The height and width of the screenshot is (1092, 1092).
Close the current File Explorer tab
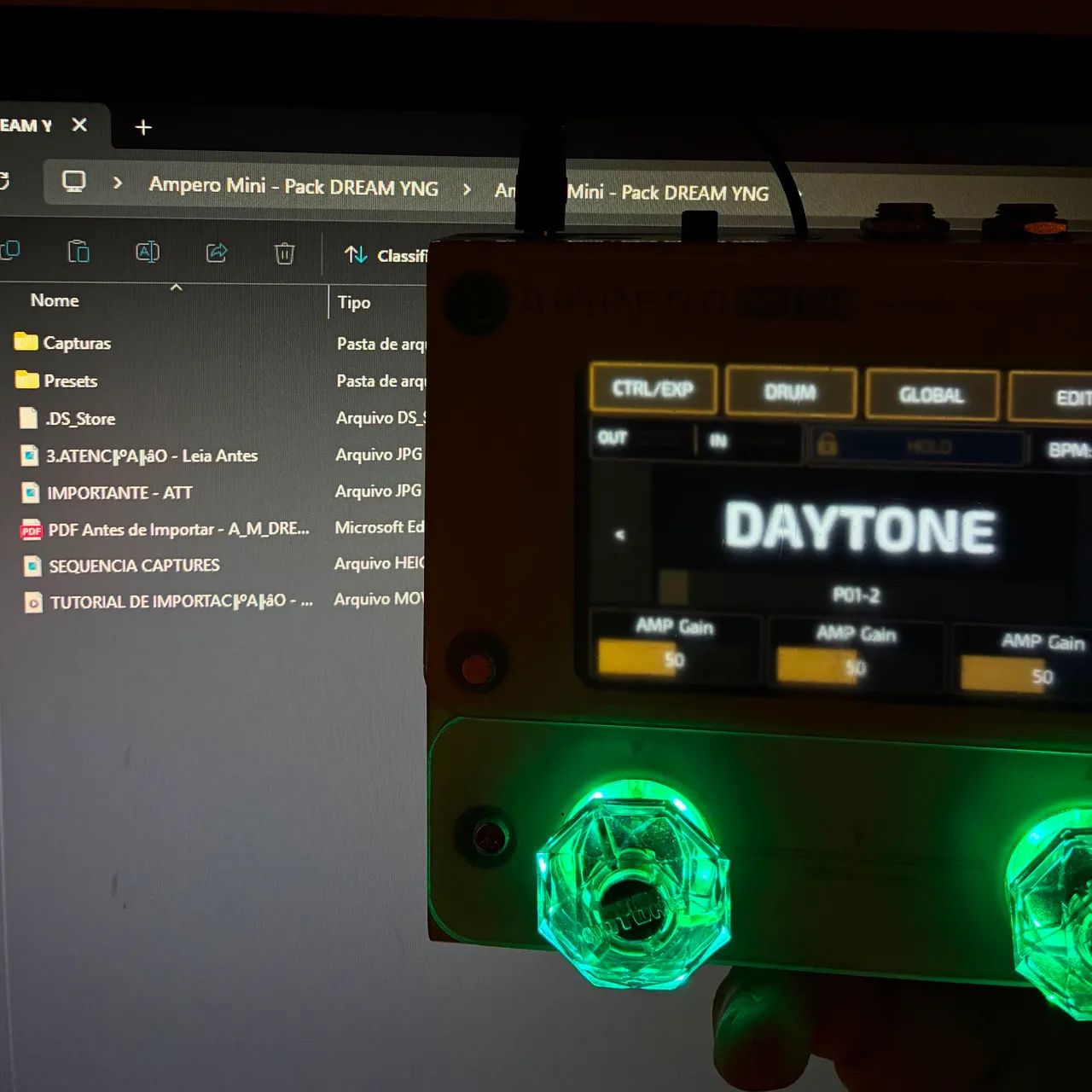tap(79, 125)
